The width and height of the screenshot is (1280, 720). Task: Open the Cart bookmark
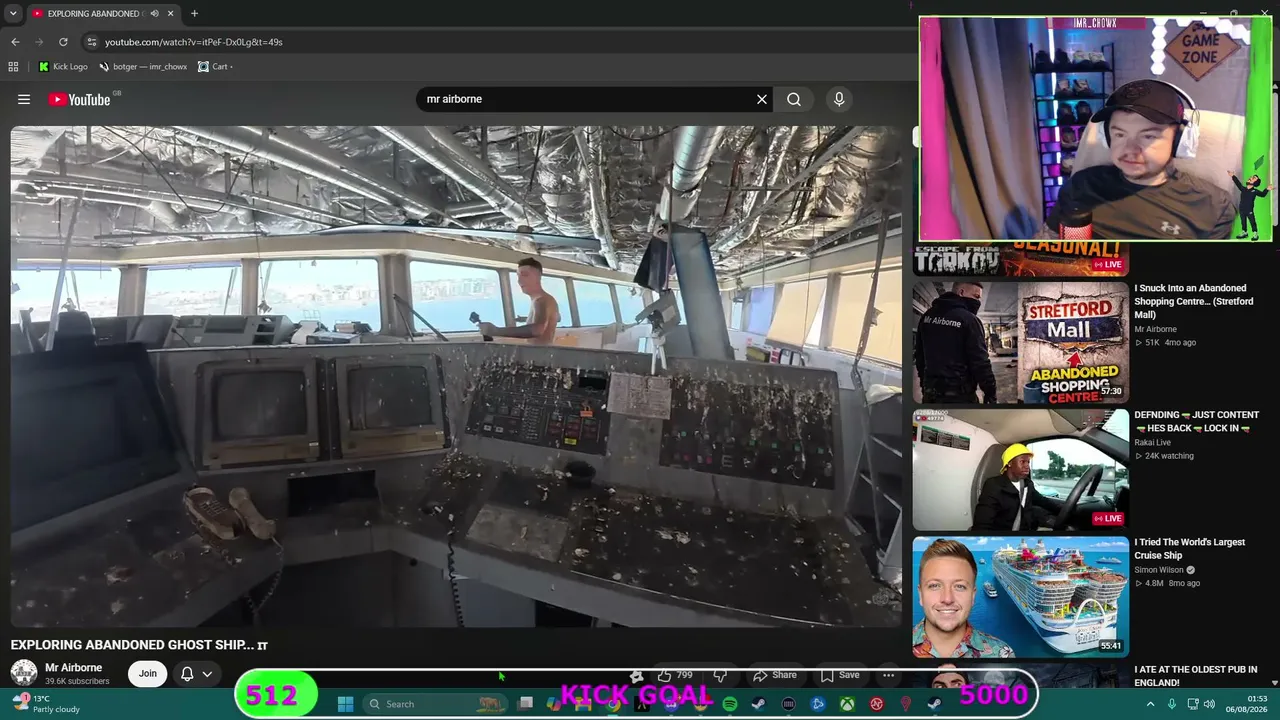(x=215, y=67)
